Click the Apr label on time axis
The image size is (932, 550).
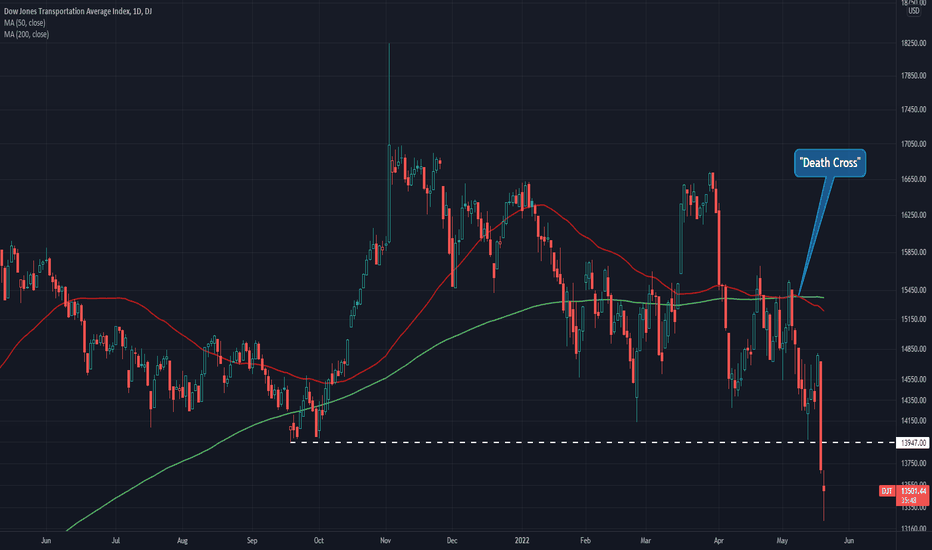tap(719, 540)
